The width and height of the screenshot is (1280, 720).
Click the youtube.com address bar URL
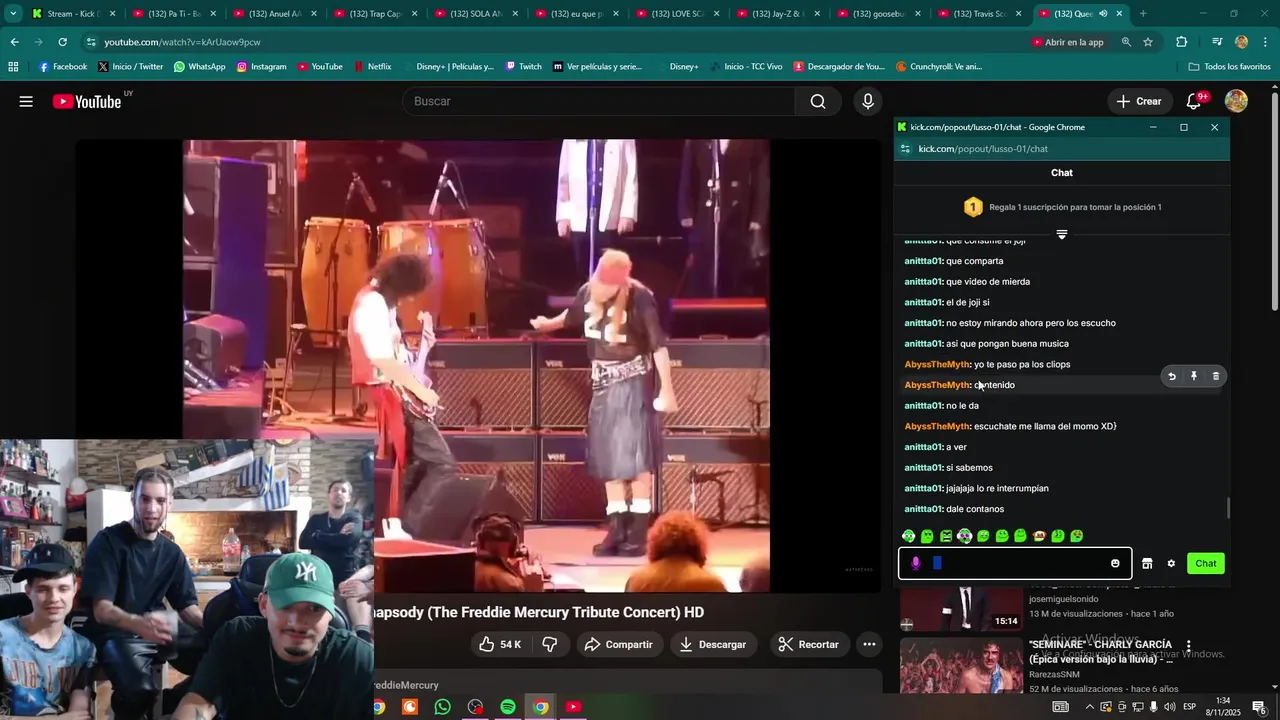click(x=182, y=42)
